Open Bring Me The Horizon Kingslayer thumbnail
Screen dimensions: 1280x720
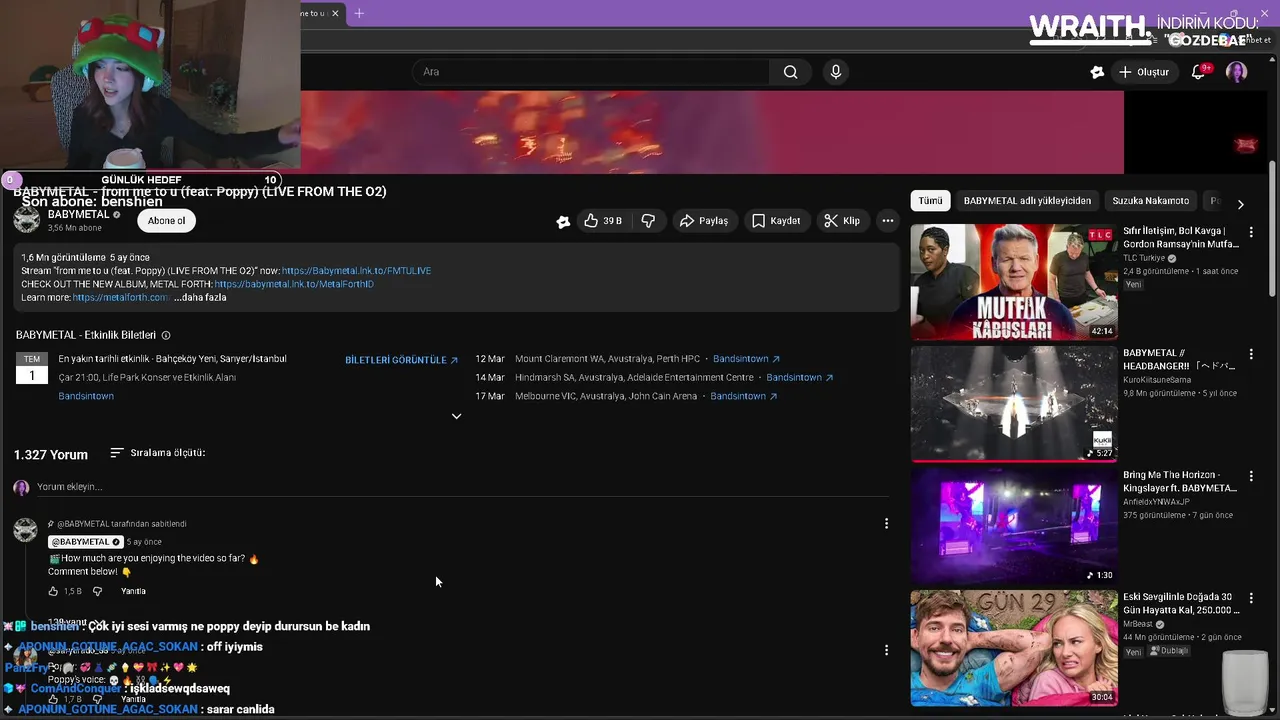tap(1014, 526)
